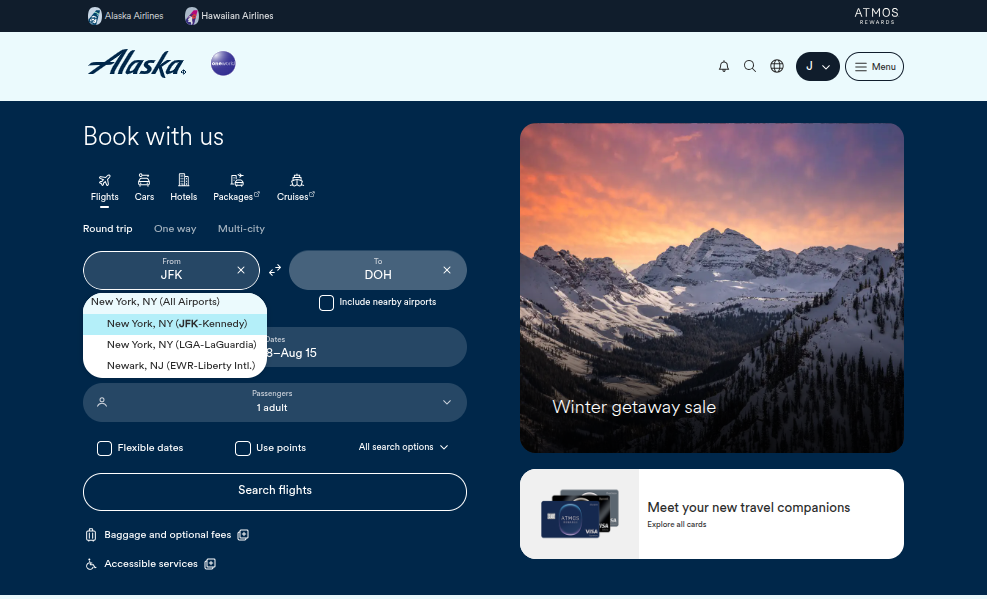Choose One way trip option

(175, 229)
